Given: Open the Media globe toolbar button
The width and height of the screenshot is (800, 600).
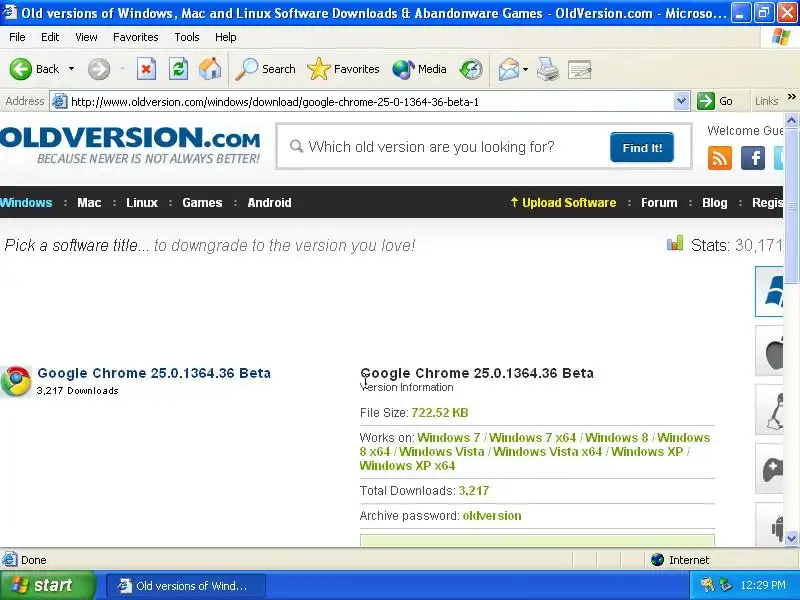Looking at the screenshot, I should pos(419,69).
